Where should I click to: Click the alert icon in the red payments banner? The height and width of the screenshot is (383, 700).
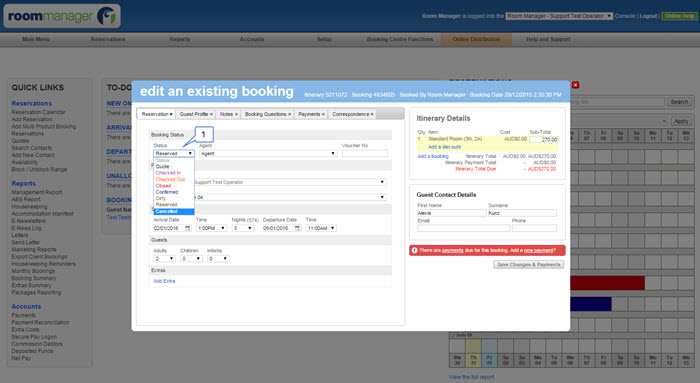click(414, 250)
